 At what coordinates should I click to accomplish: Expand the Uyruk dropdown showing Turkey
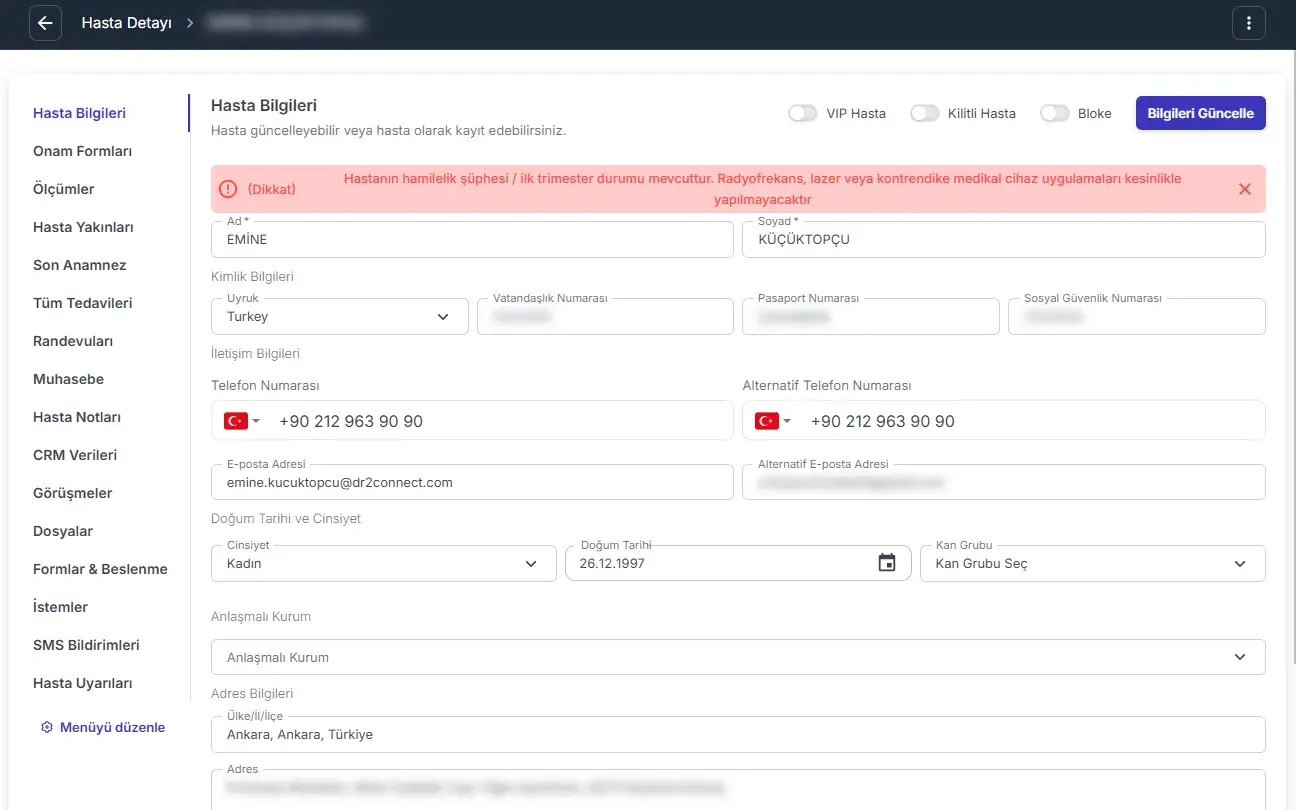[340, 316]
